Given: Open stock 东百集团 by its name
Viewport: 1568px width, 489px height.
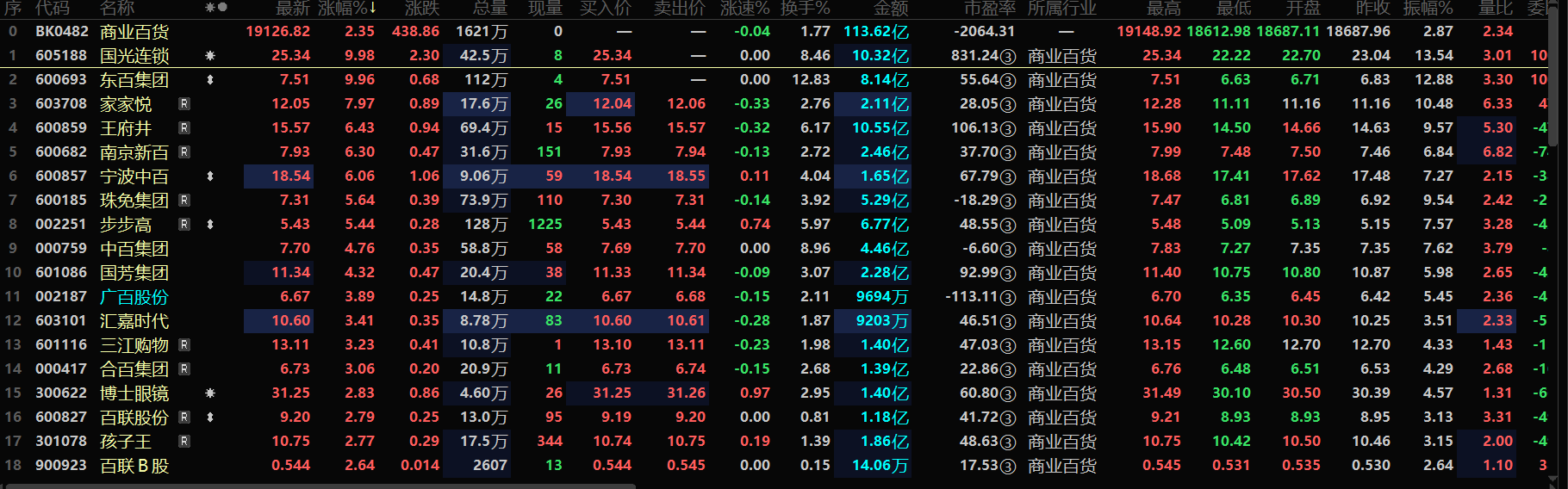Looking at the screenshot, I should point(134,80).
